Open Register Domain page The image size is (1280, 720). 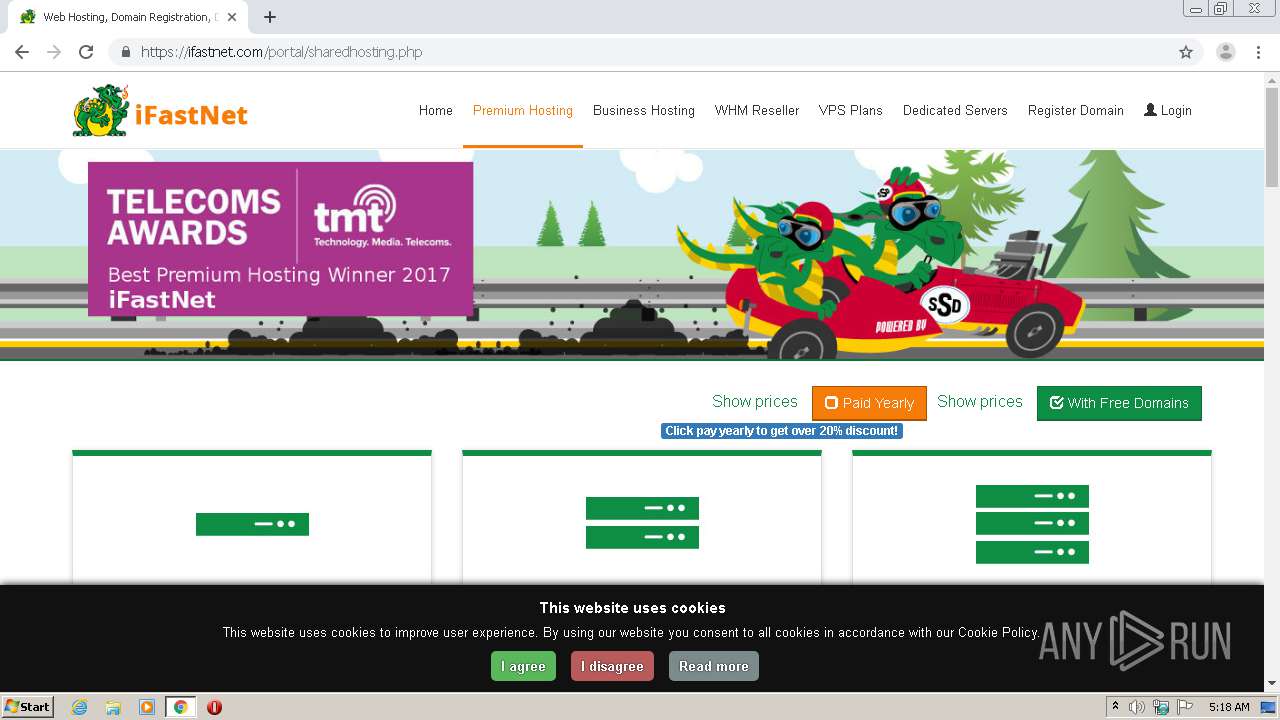1076,110
